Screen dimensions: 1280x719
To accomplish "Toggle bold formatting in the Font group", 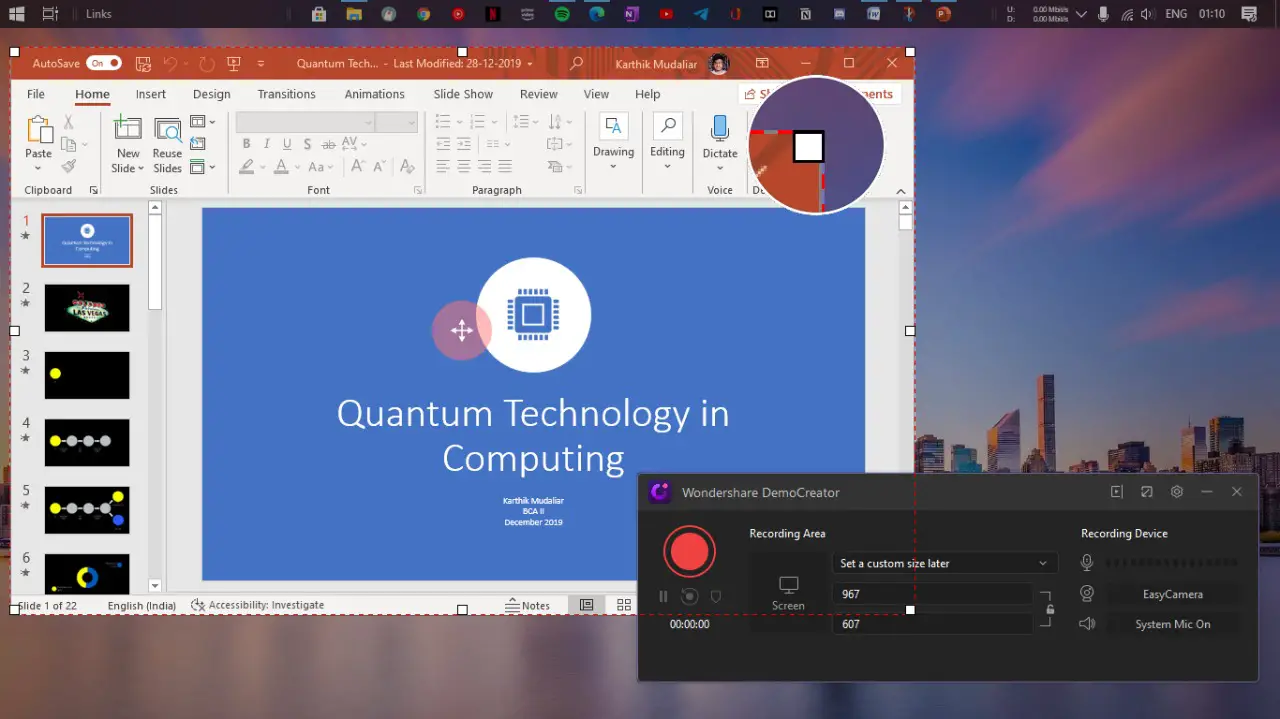I will pos(246,143).
